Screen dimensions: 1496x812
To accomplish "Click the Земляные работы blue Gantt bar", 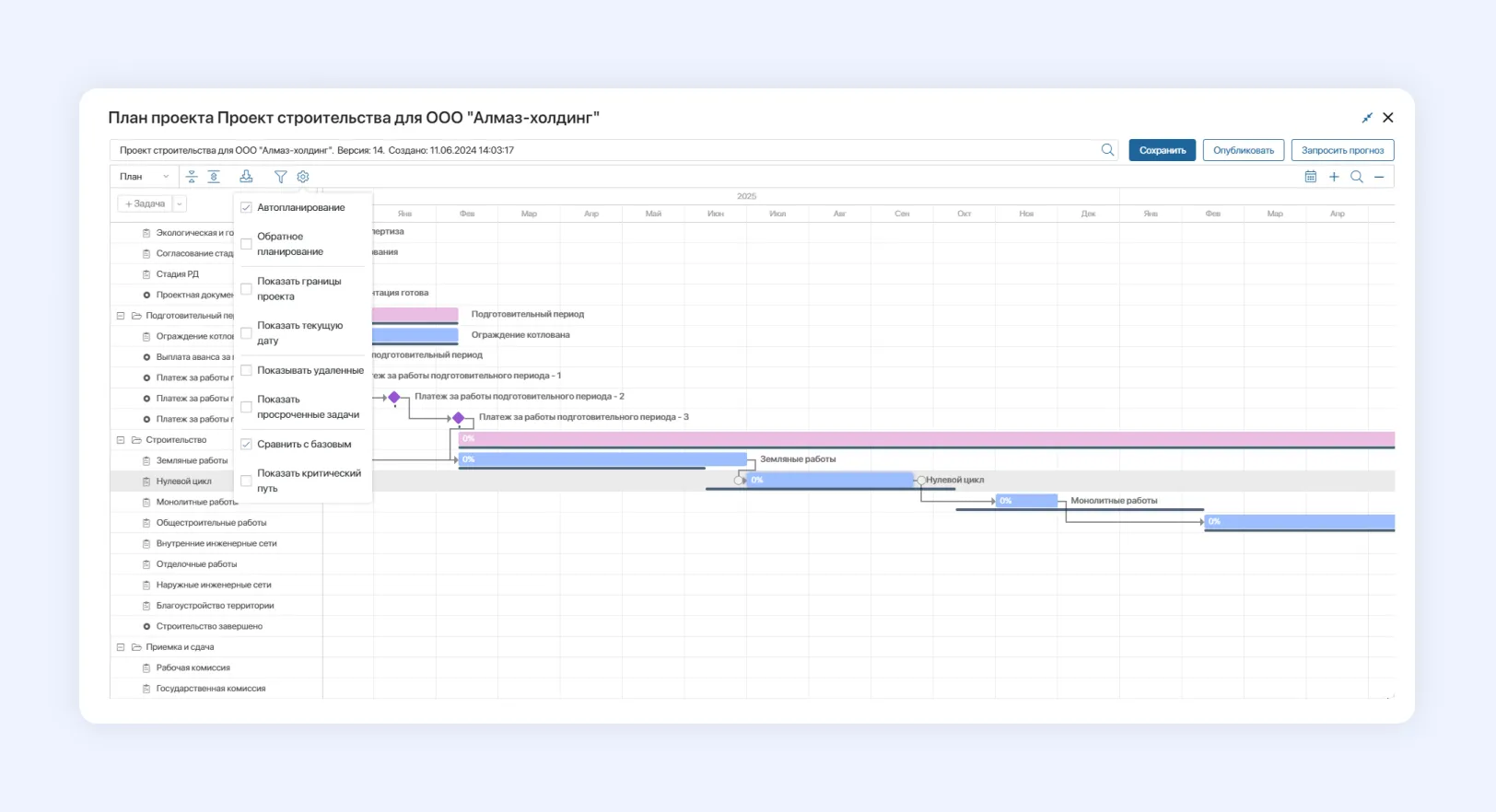I will pos(603,459).
